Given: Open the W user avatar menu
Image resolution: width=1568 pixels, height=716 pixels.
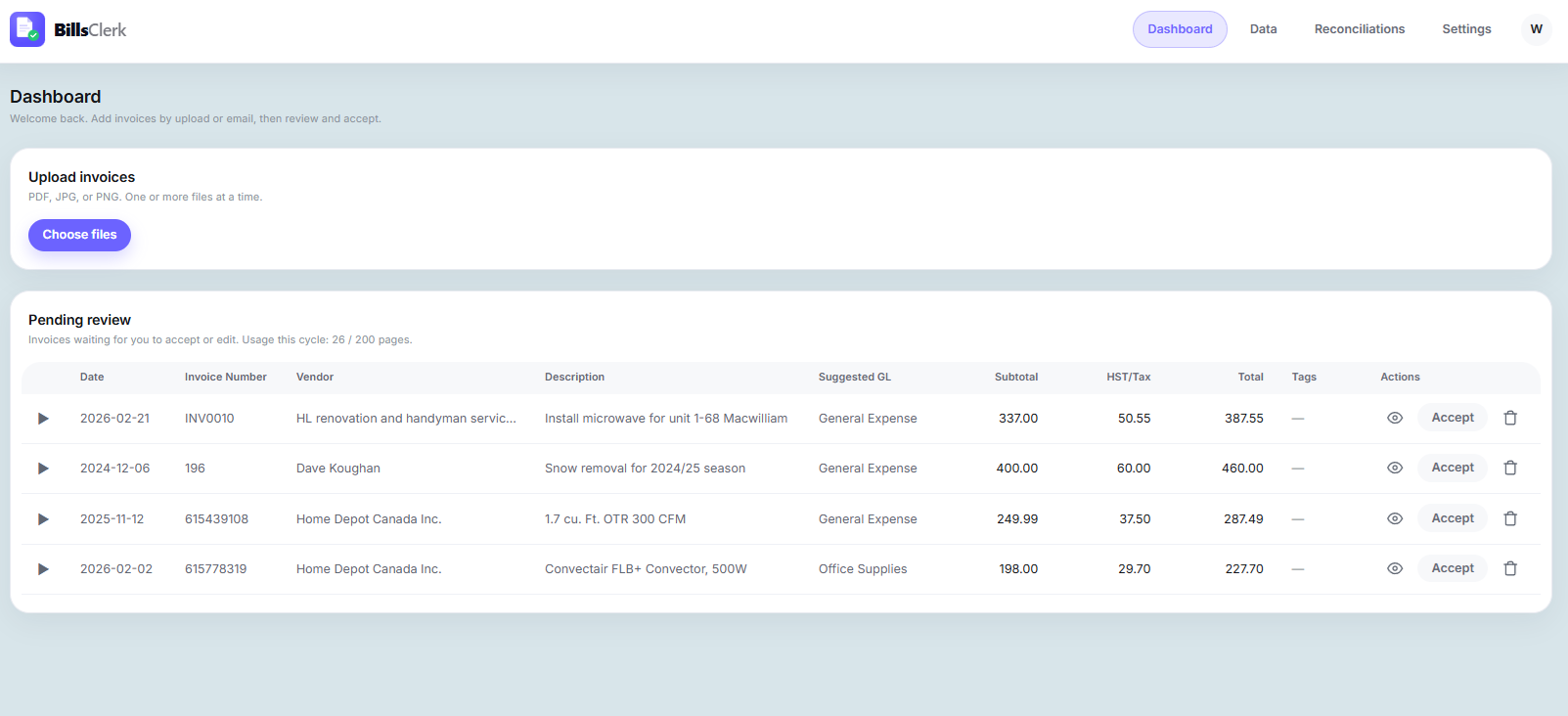Looking at the screenshot, I should (1536, 29).
